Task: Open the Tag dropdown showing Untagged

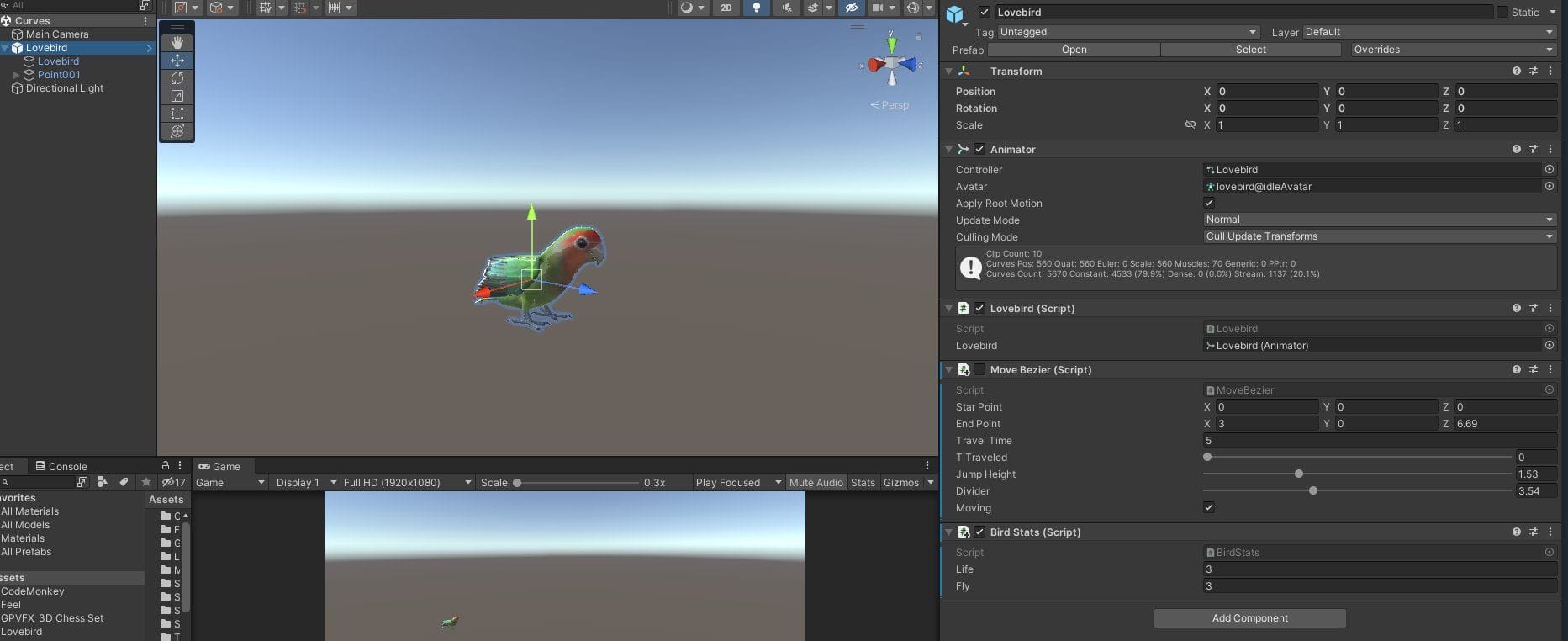Action: (x=1128, y=32)
